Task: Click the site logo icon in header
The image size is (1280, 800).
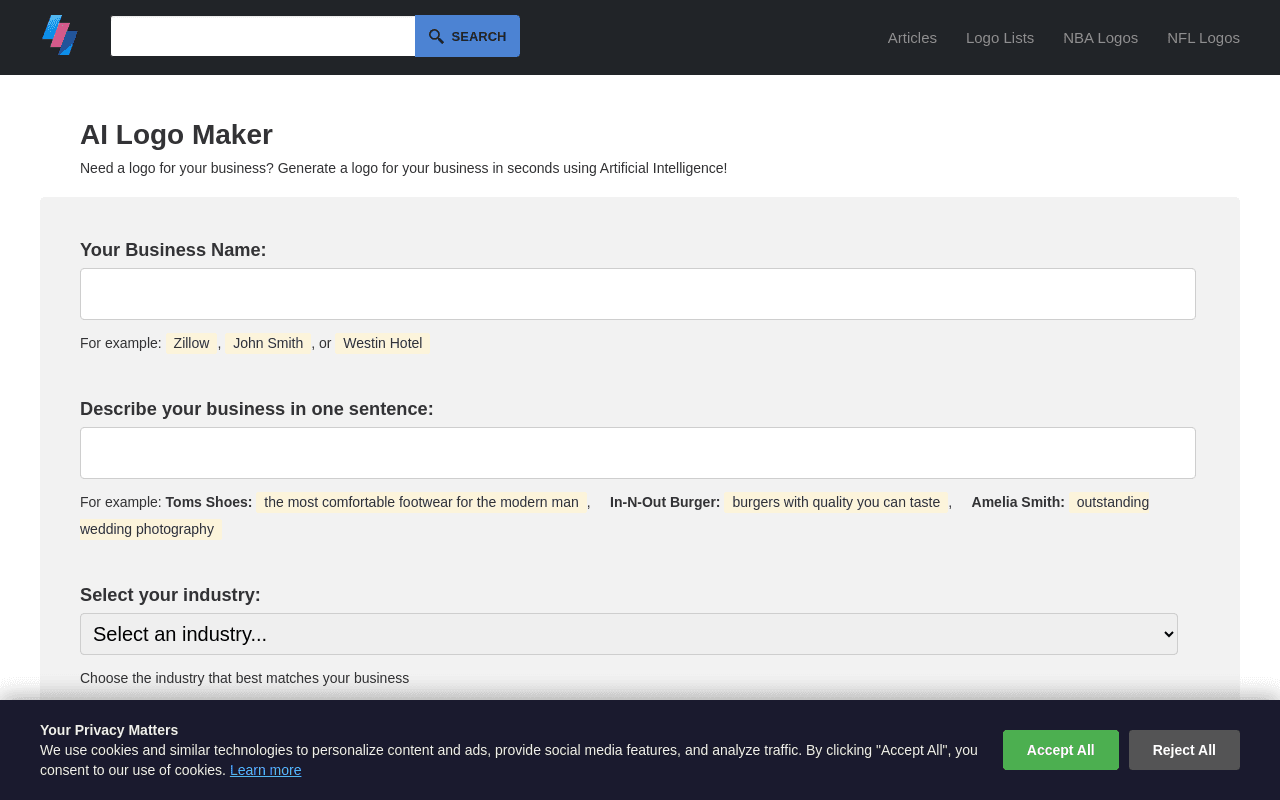Action: coord(60,35)
